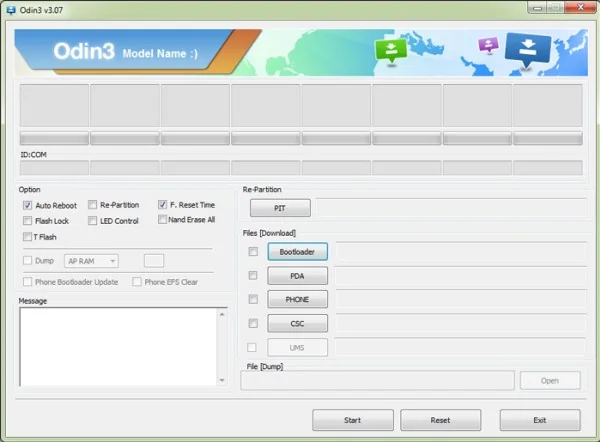Viewport: 600px width, 442px height.
Task: Minimize the Odin3 window
Action: pyautogui.click(x=537, y=8)
